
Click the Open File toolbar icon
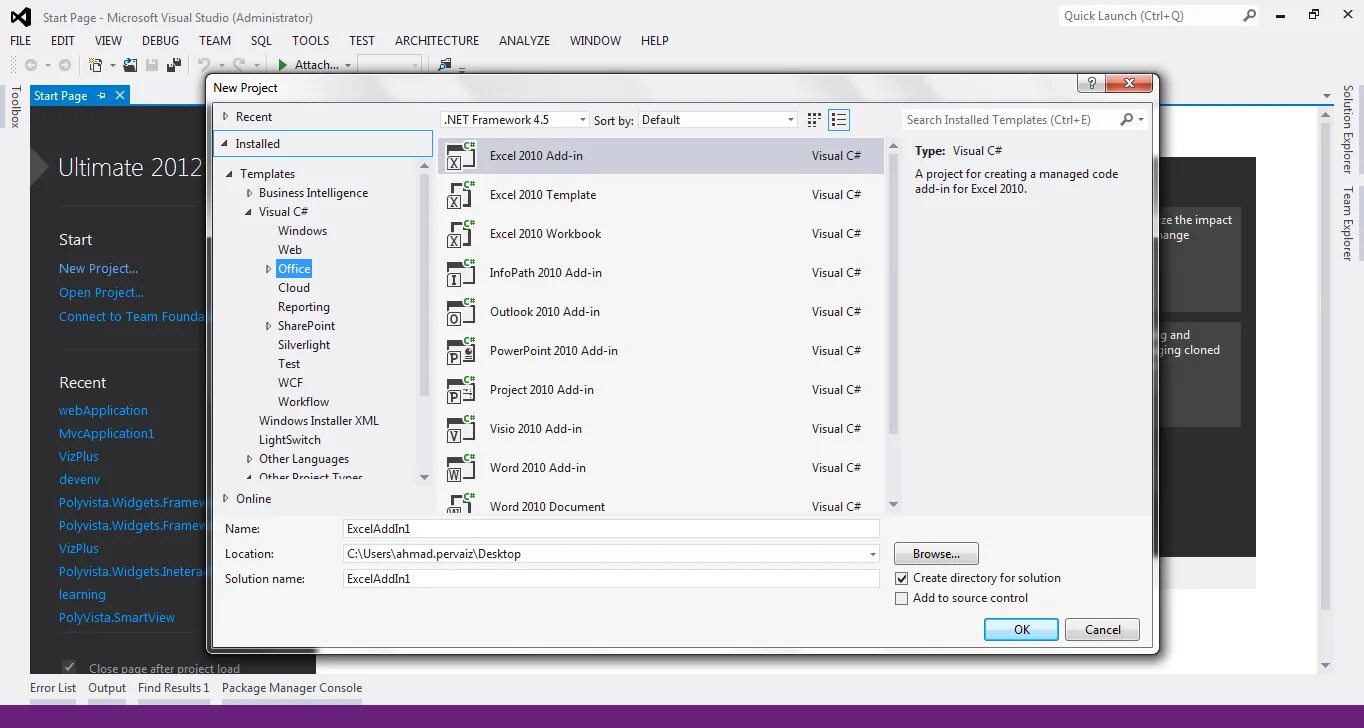130,65
